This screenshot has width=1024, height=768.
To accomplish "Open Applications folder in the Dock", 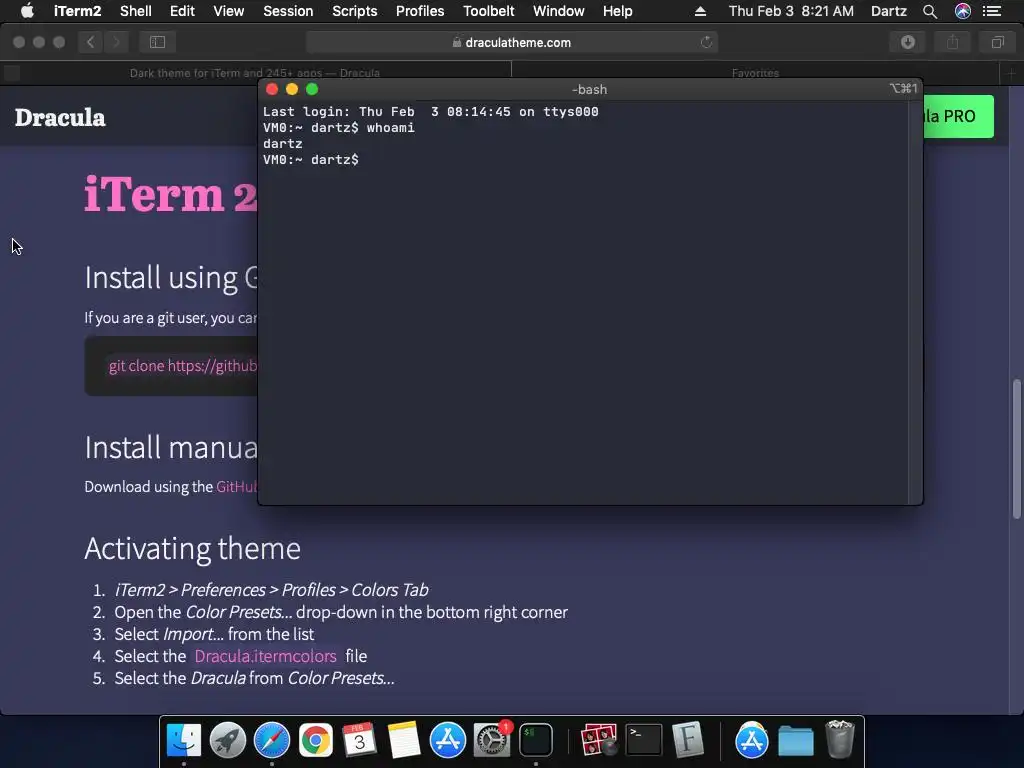I will pos(752,740).
